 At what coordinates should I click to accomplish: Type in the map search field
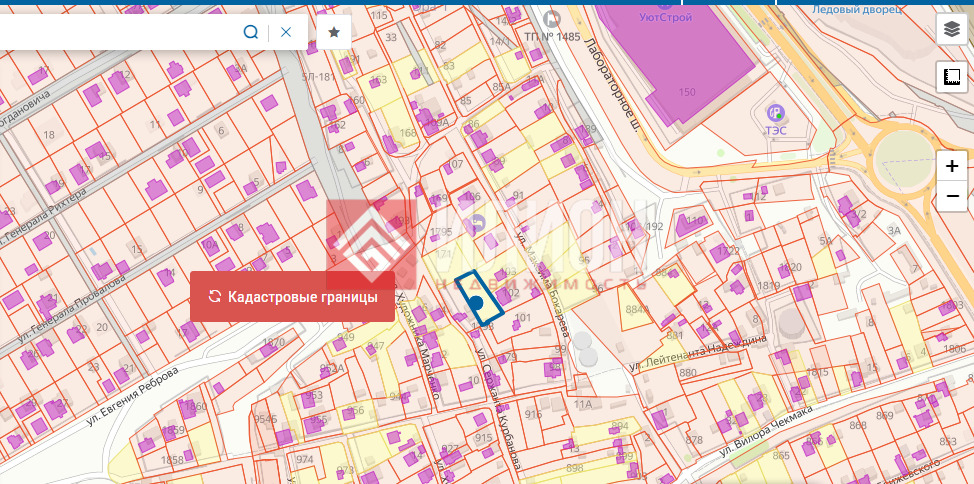point(120,32)
